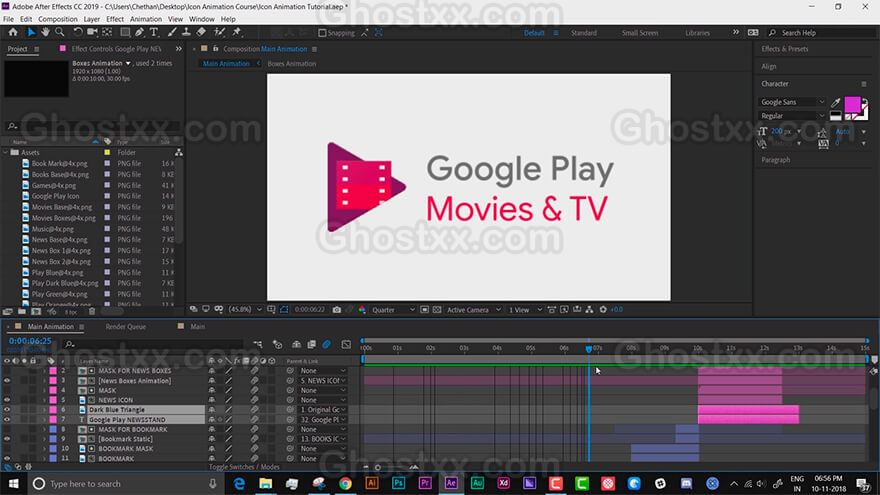
Task: Toggle transparency grid in viewer
Action: point(437,310)
